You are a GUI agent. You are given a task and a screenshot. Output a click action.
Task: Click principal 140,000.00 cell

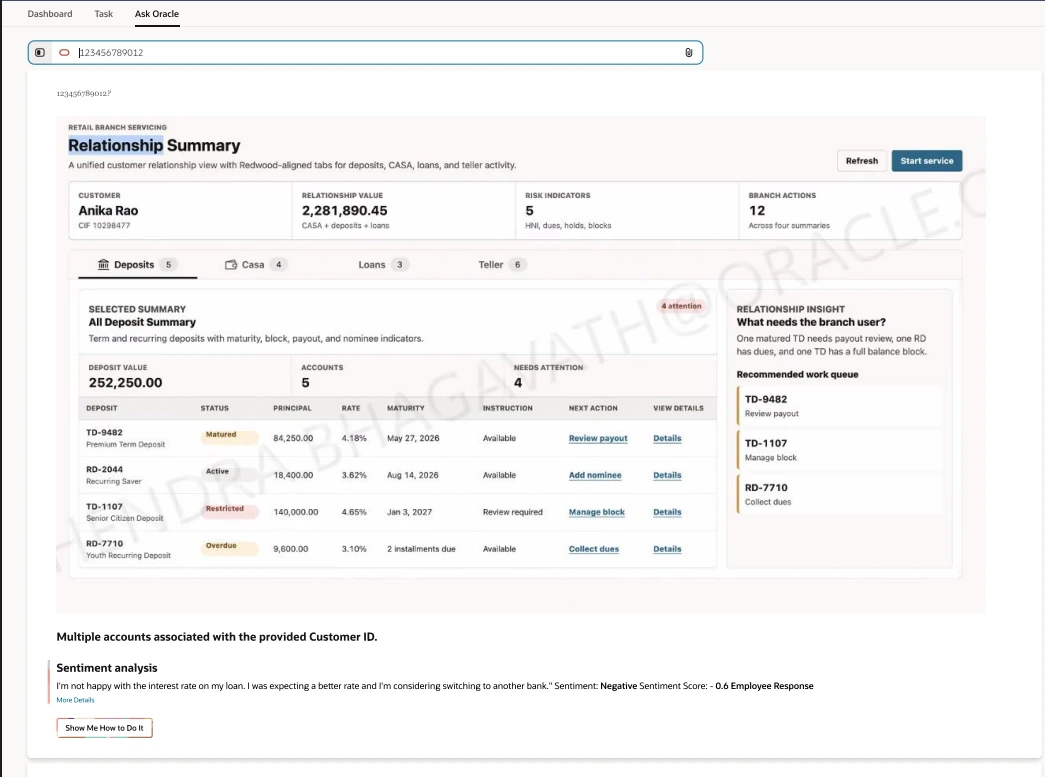tap(296, 512)
